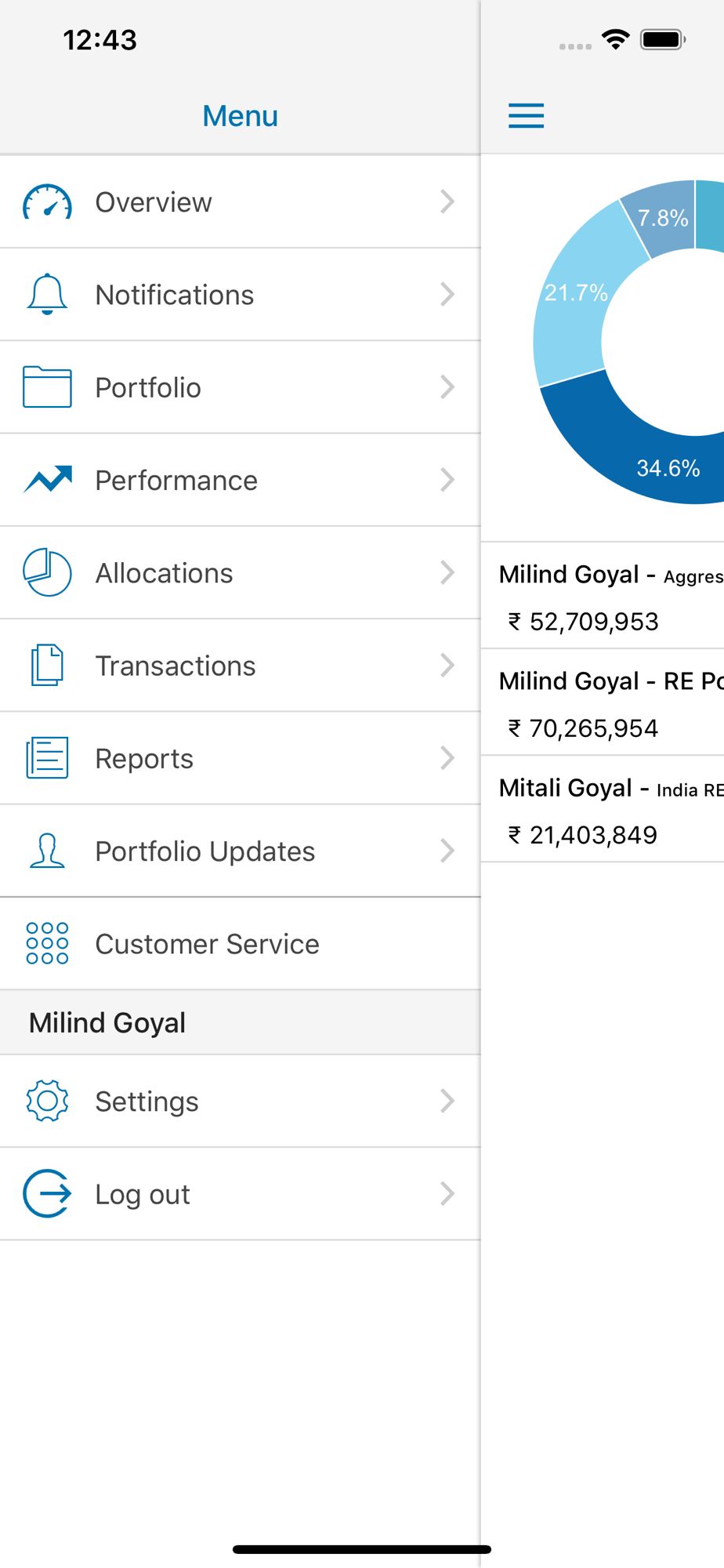Tap the Reports list icon

pyautogui.click(x=47, y=758)
